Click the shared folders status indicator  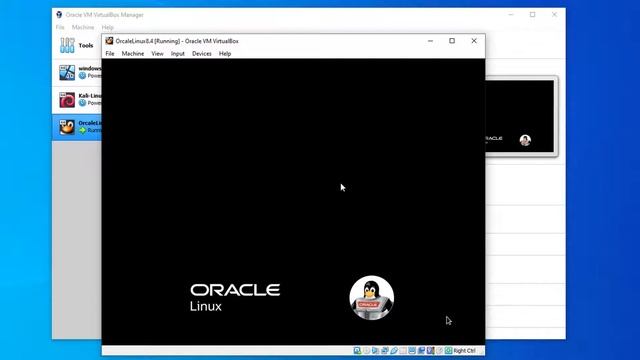[403, 351]
